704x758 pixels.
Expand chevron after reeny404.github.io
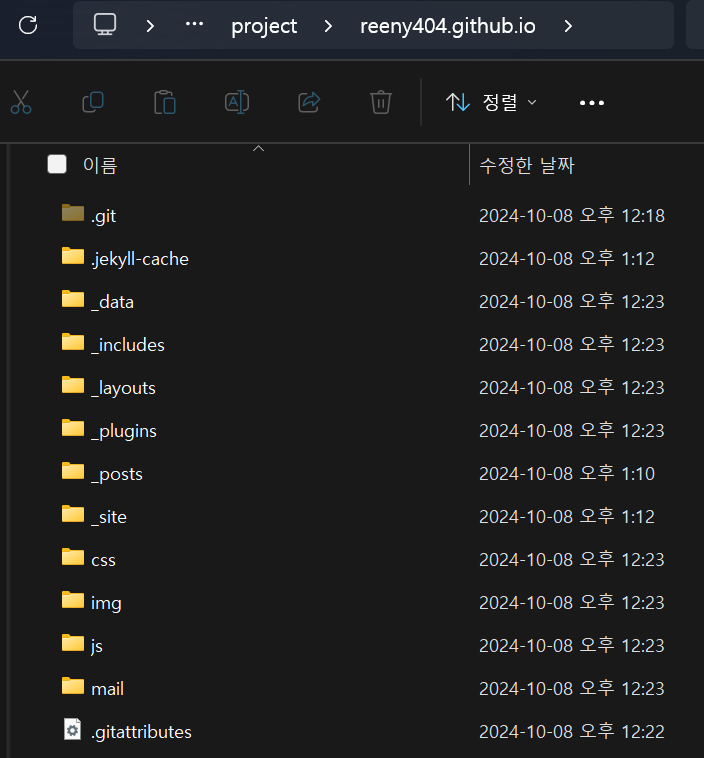[568, 26]
